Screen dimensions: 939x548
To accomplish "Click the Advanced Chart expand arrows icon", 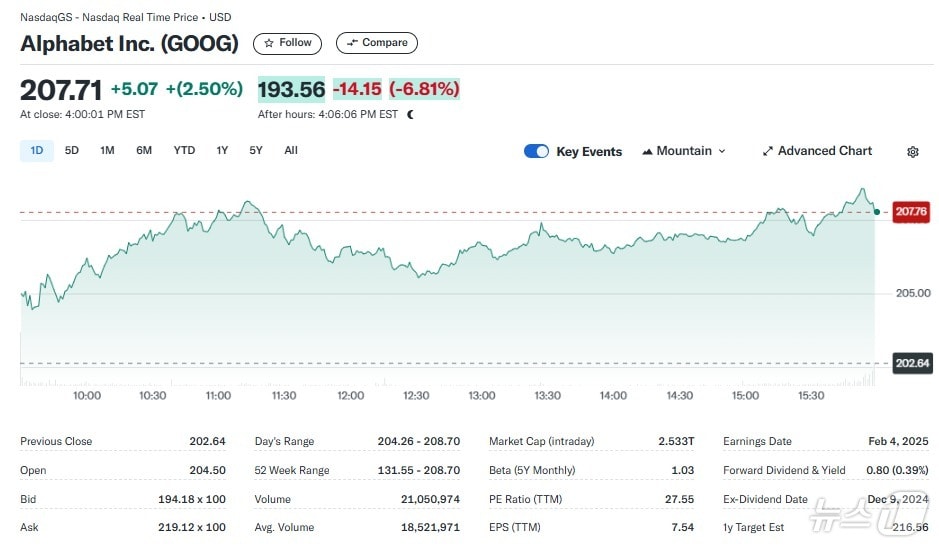I will [x=768, y=152].
